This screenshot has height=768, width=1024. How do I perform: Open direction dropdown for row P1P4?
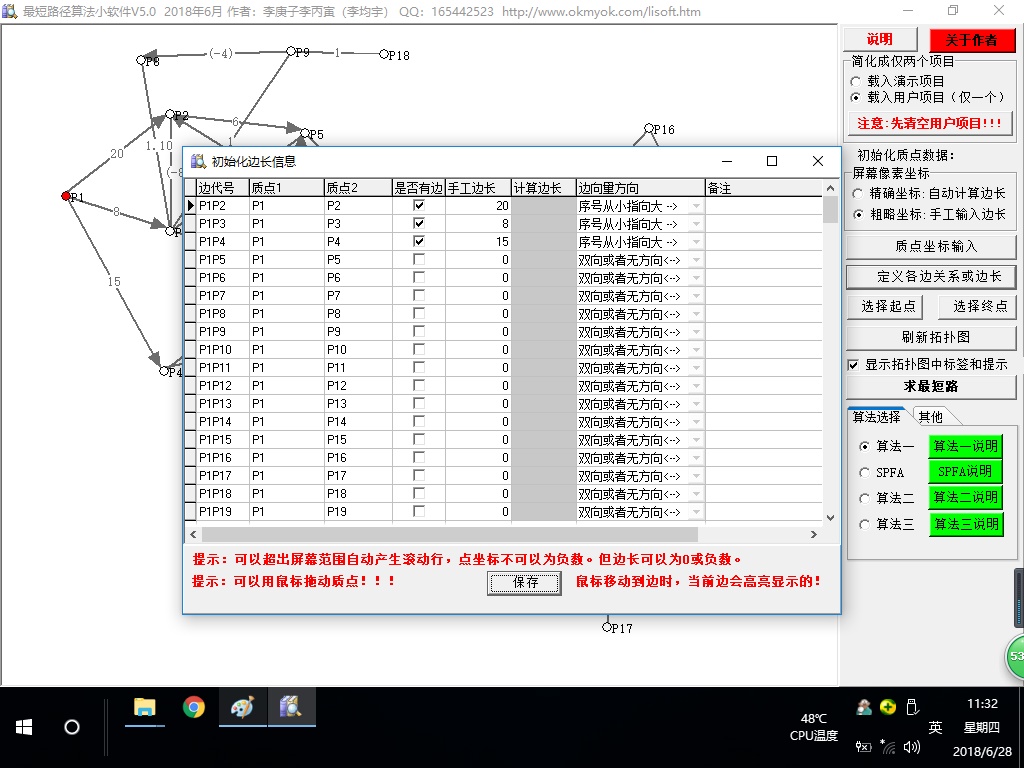(x=696, y=242)
